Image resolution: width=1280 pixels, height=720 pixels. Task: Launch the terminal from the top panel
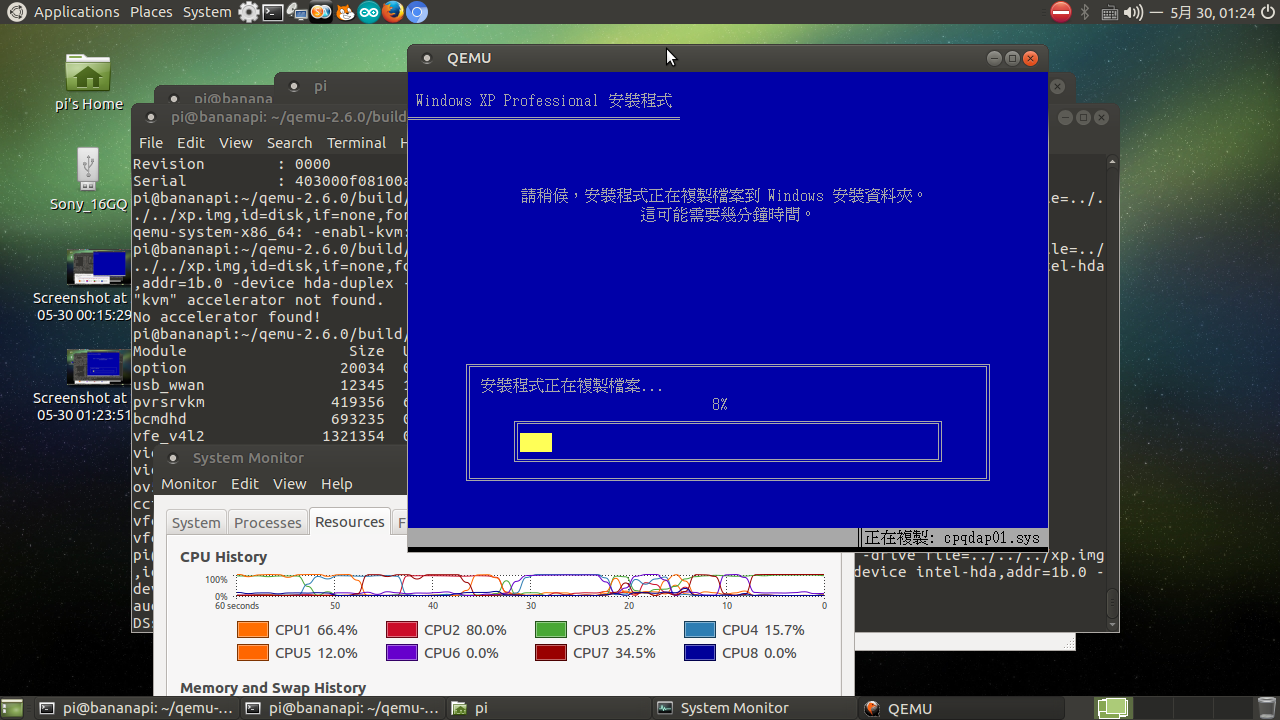pyautogui.click(x=273, y=12)
